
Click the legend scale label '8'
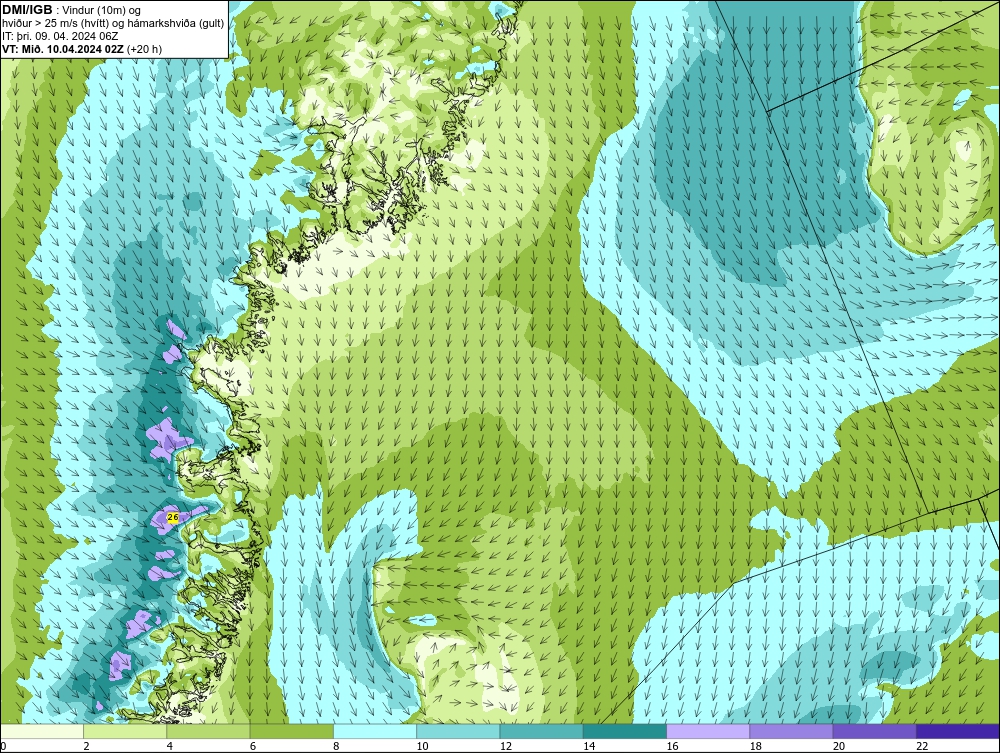pos(336,747)
